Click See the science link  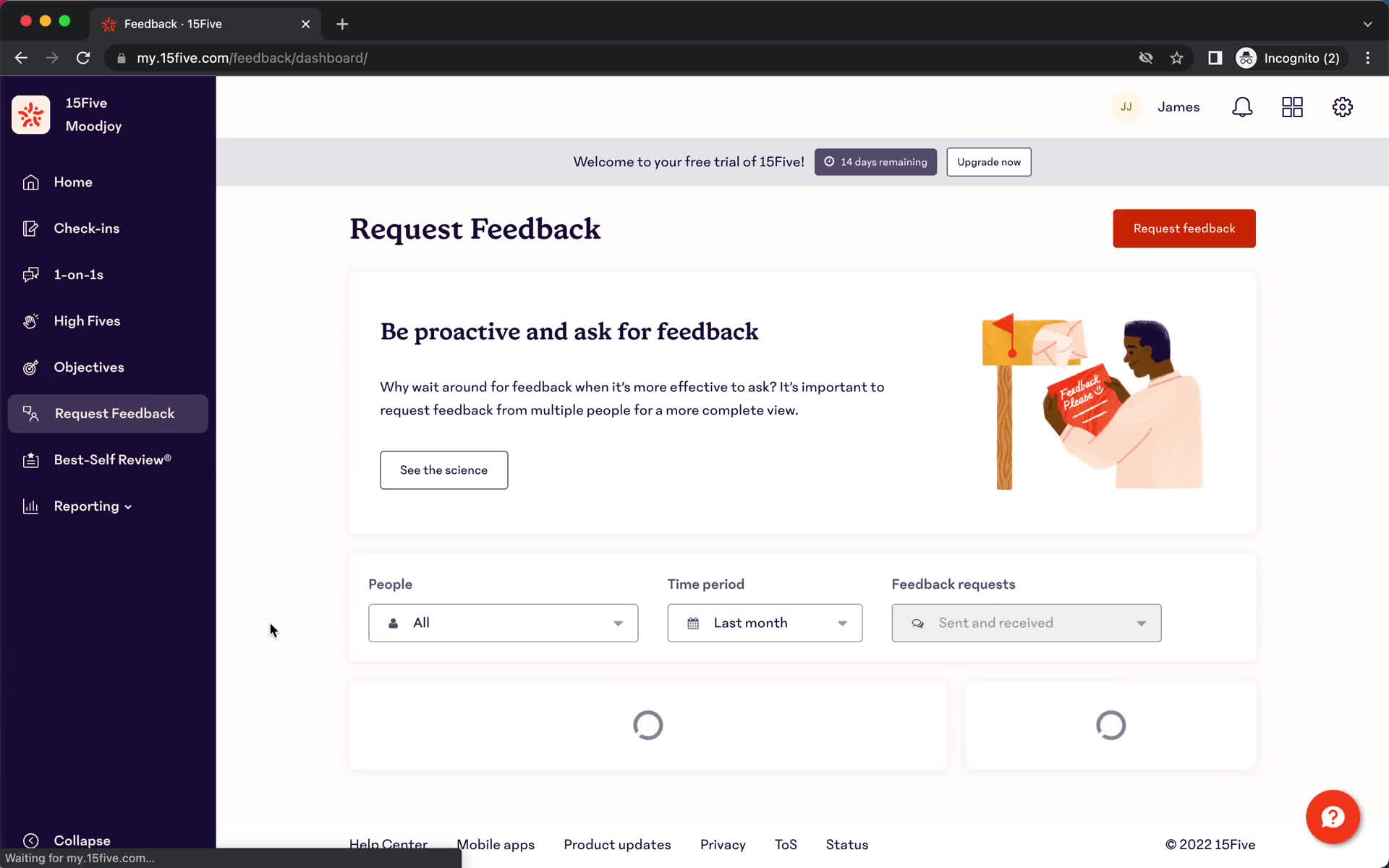click(443, 469)
